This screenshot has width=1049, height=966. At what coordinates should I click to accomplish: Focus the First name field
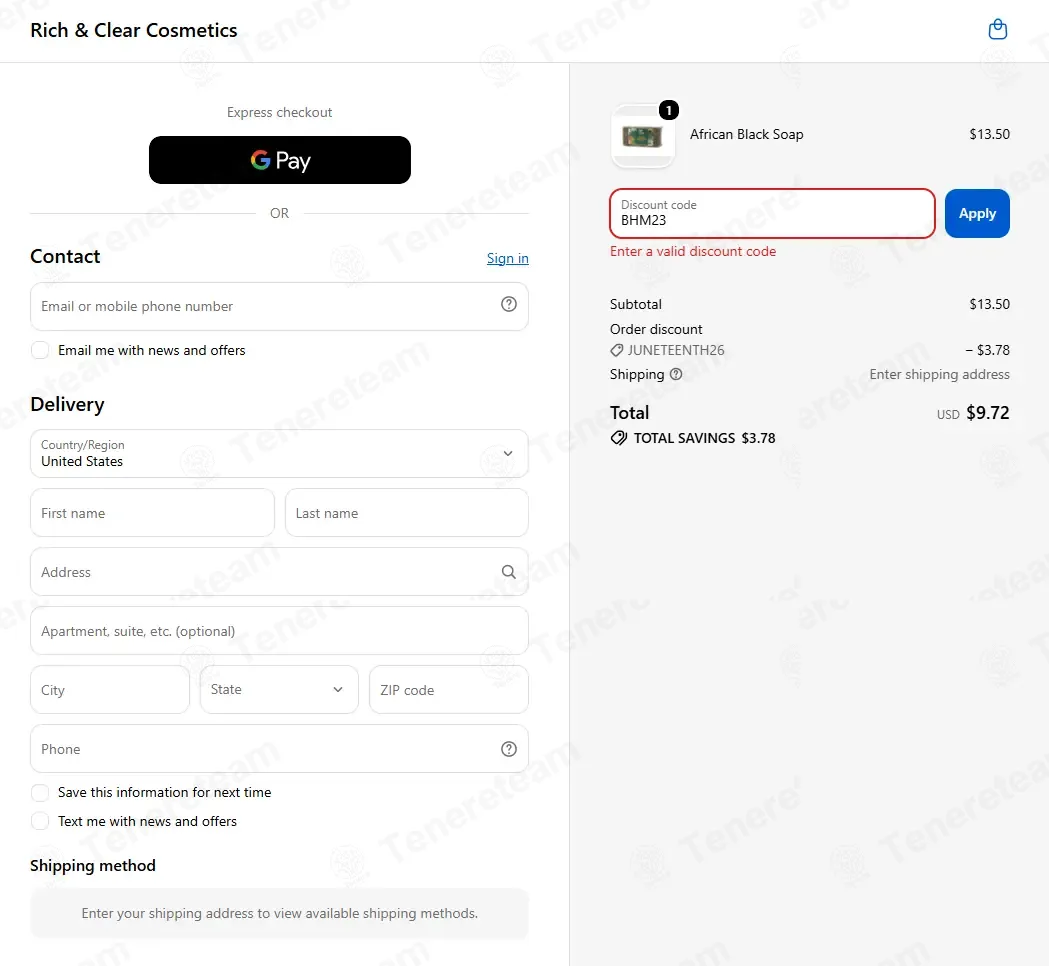152,513
